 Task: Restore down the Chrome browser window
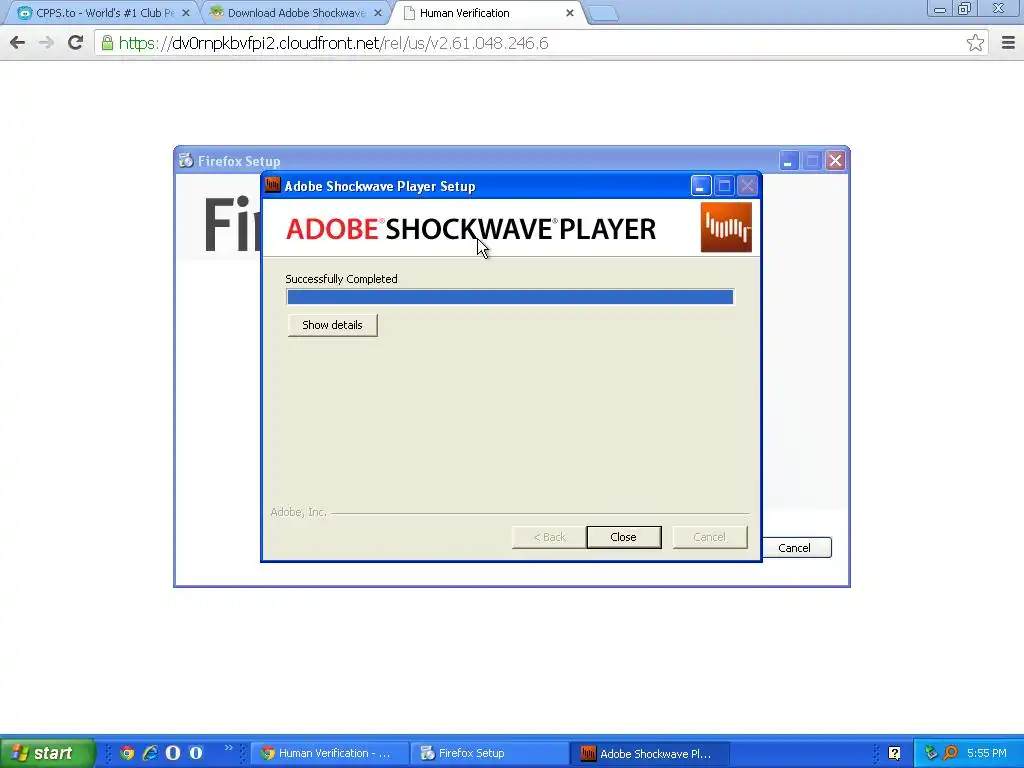tap(964, 9)
